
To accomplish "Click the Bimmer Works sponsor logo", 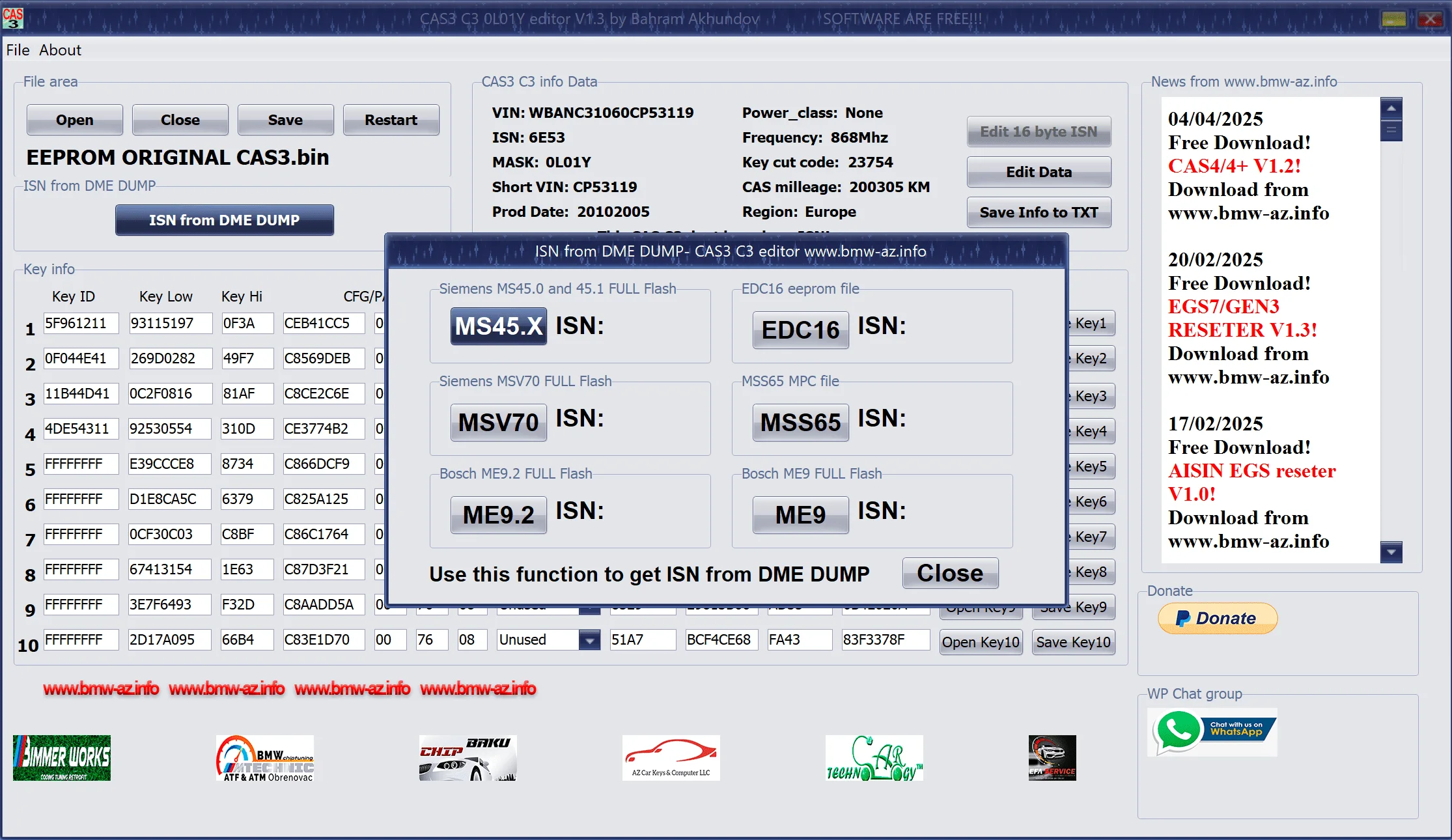I will (62, 758).
